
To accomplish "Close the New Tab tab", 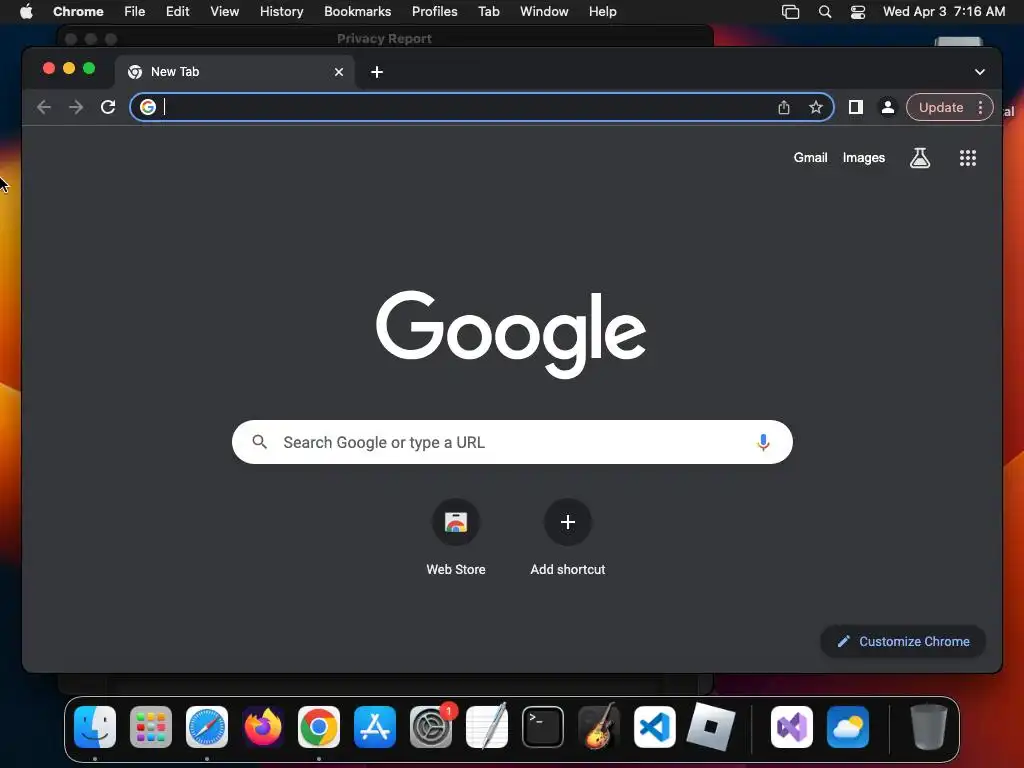I will point(339,72).
